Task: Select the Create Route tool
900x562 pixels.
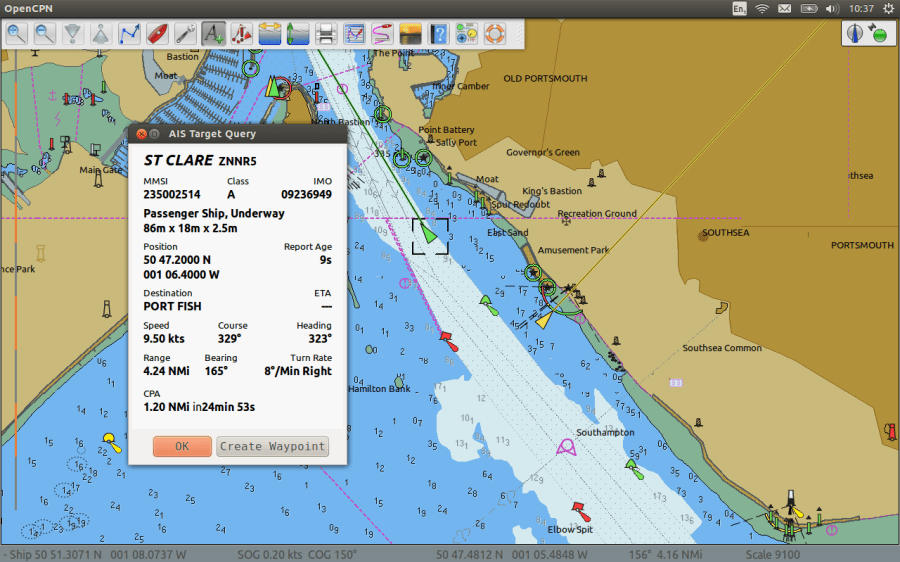Action: point(129,34)
